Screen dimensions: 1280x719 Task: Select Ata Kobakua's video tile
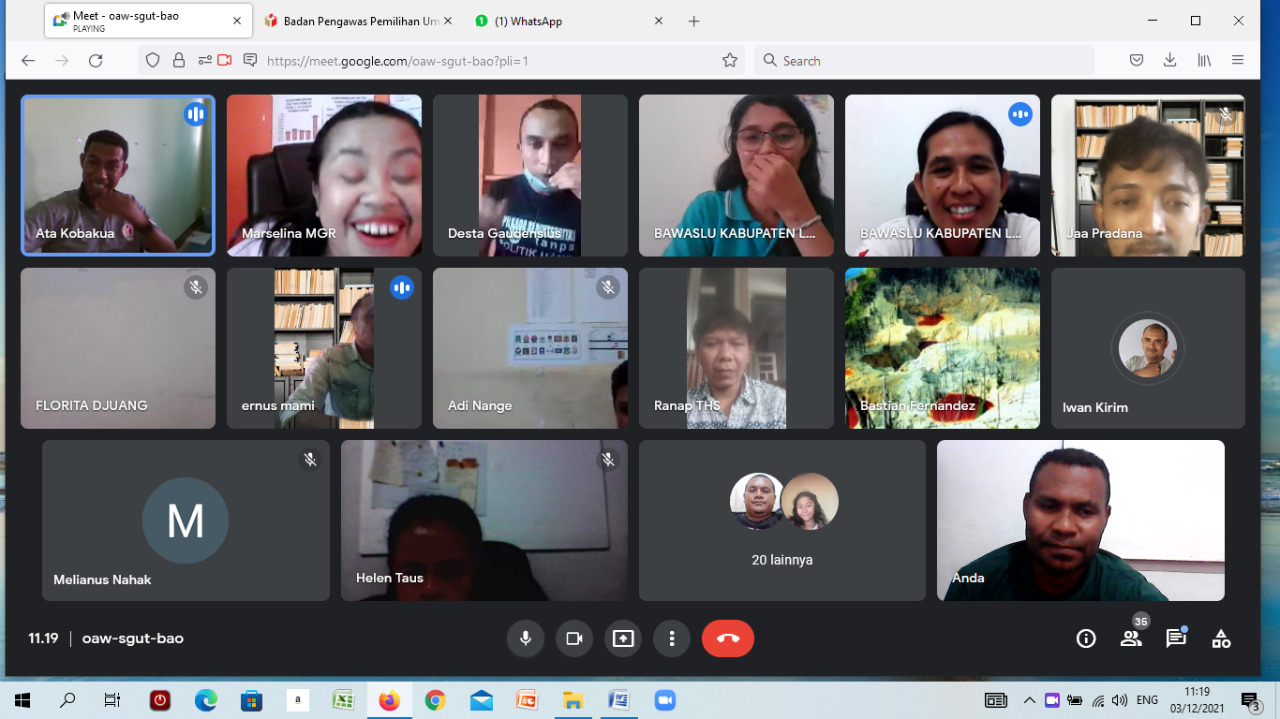point(118,175)
